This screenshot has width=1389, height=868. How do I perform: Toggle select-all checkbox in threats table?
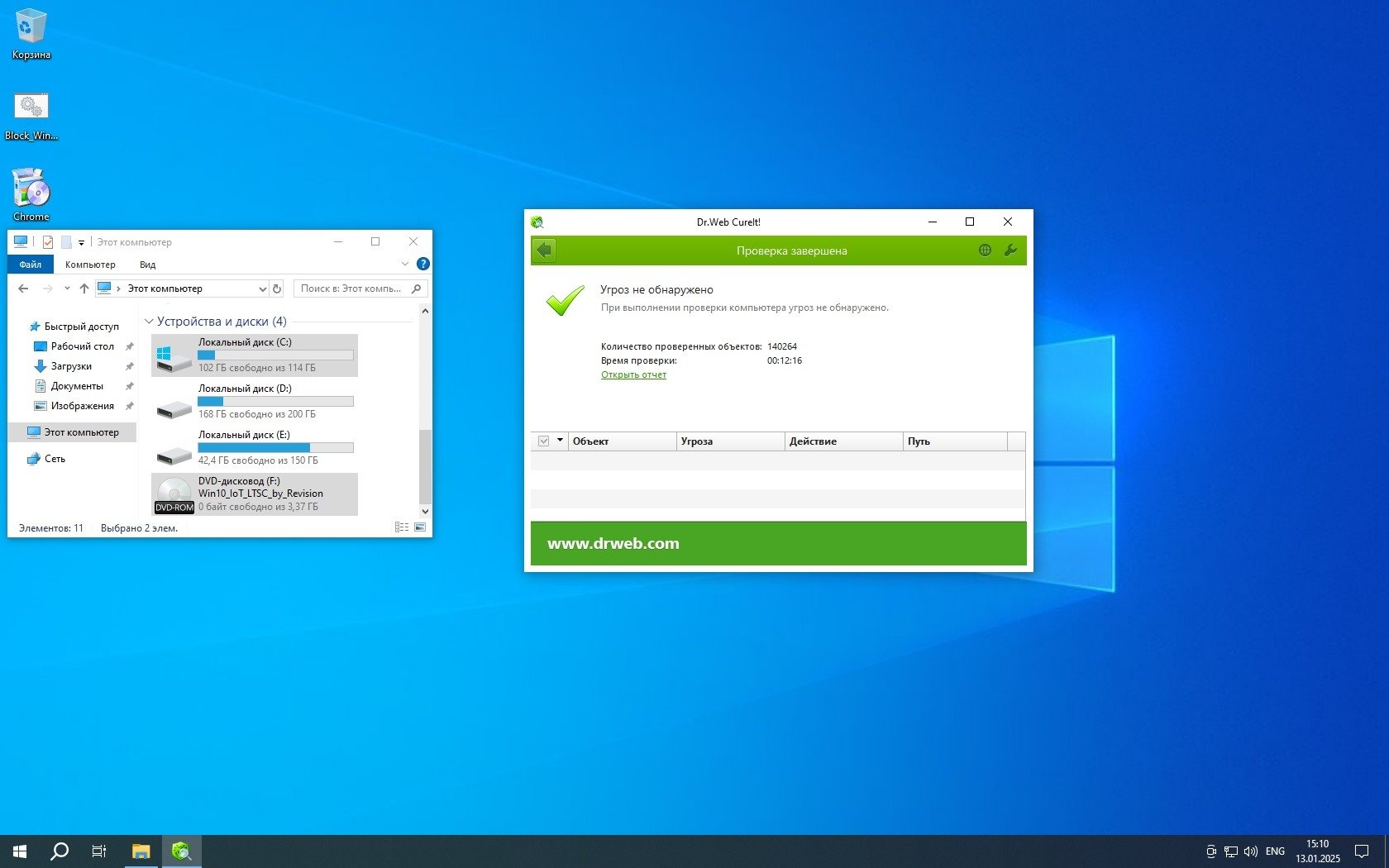543,441
